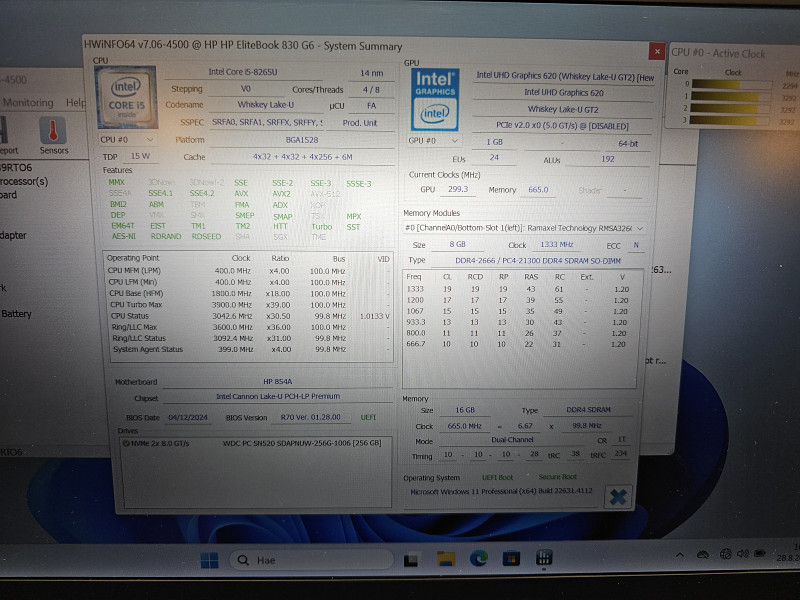Click the Ring/LLC Max row
The height and width of the screenshot is (600, 800).
[x=249, y=327]
